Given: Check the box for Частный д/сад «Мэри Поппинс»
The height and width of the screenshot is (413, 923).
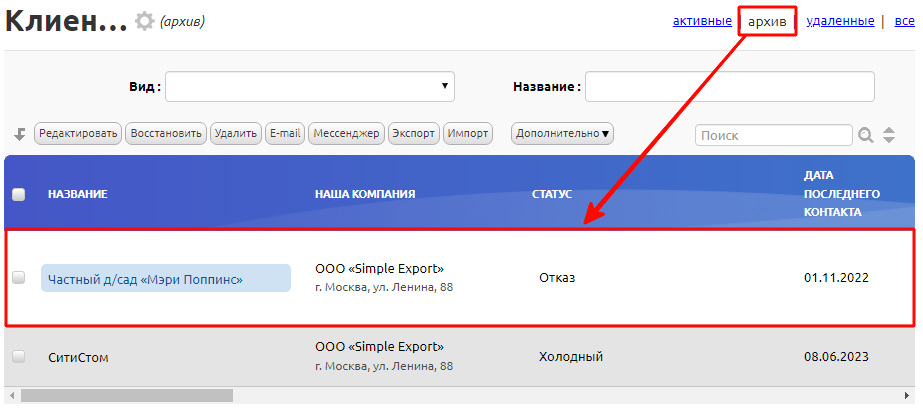Looking at the screenshot, I should (19, 278).
